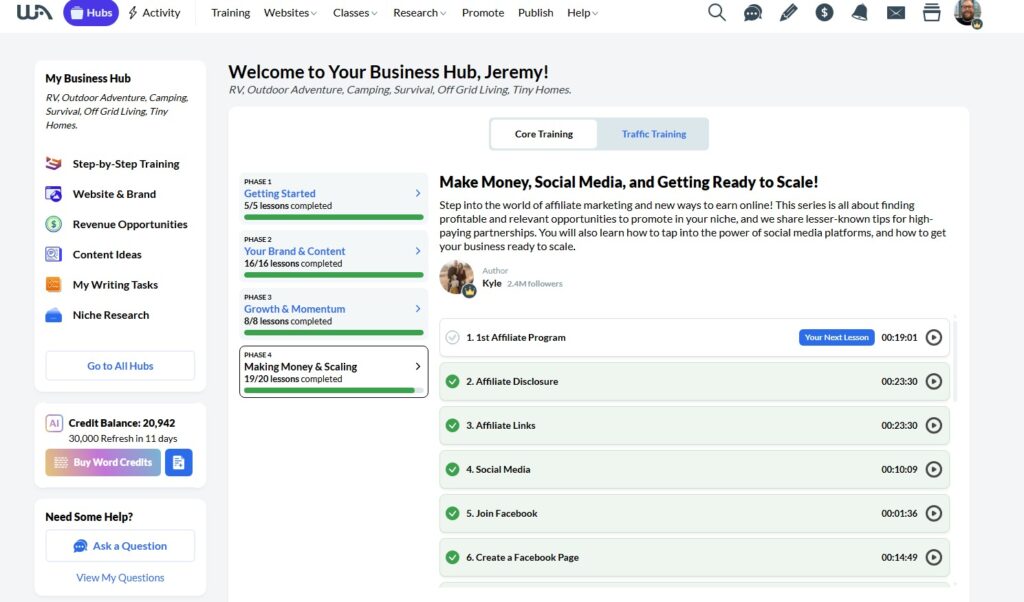Toggle completion check for Create a Facebook Page
This screenshot has height=602, width=1024.
(x=452, y=557)
